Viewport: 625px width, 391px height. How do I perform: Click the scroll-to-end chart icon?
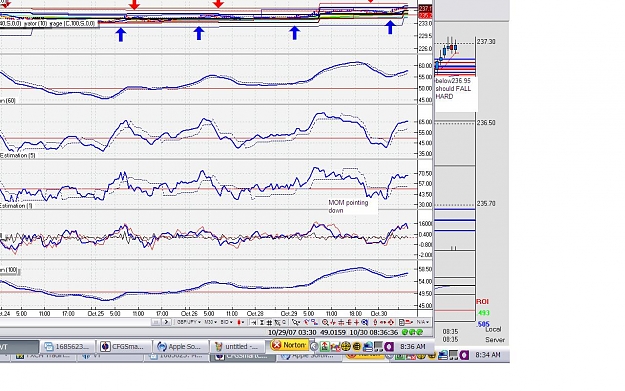pyautogui.click(x=254, y=322)
